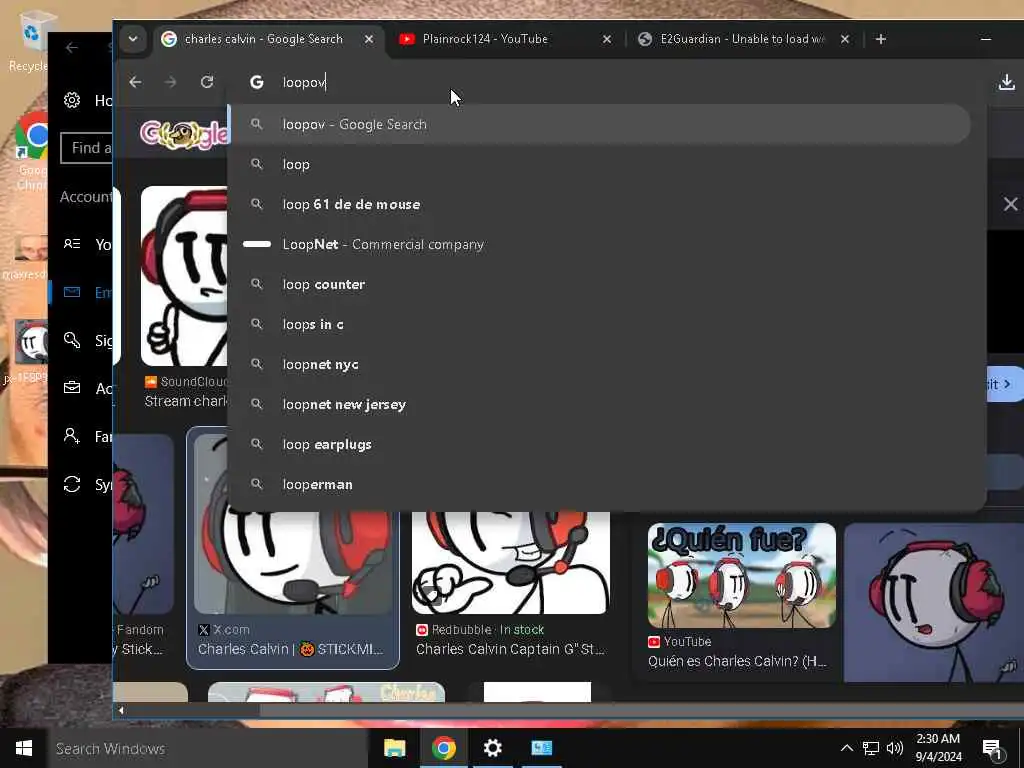This screenshot has height=768, width=1024.
Task: Open the '¿Quién fue?' YouTube thumbnail
Action: click(x=741, y=575)
